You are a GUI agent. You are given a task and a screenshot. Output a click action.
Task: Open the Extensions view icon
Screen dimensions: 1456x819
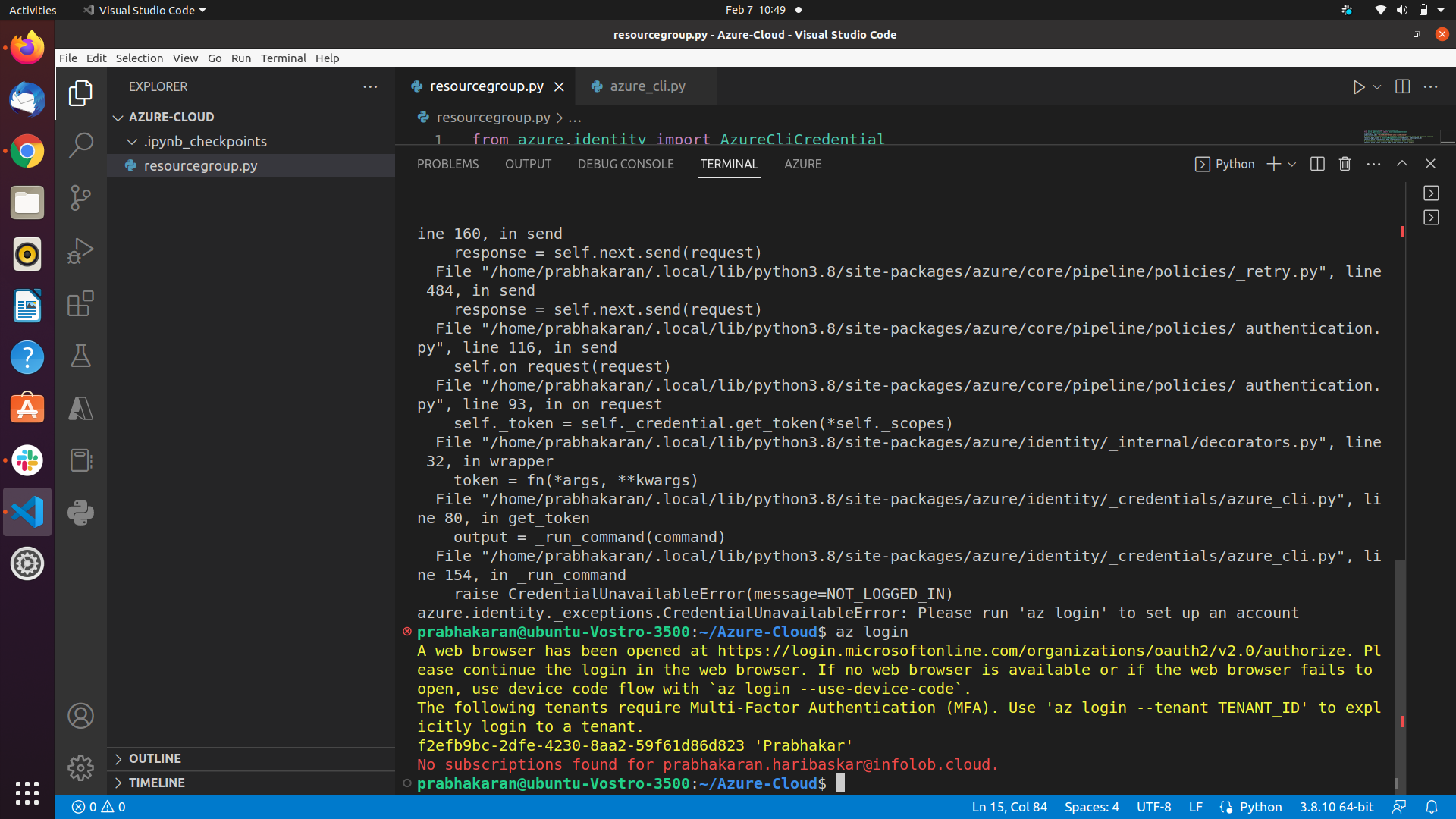80,303
